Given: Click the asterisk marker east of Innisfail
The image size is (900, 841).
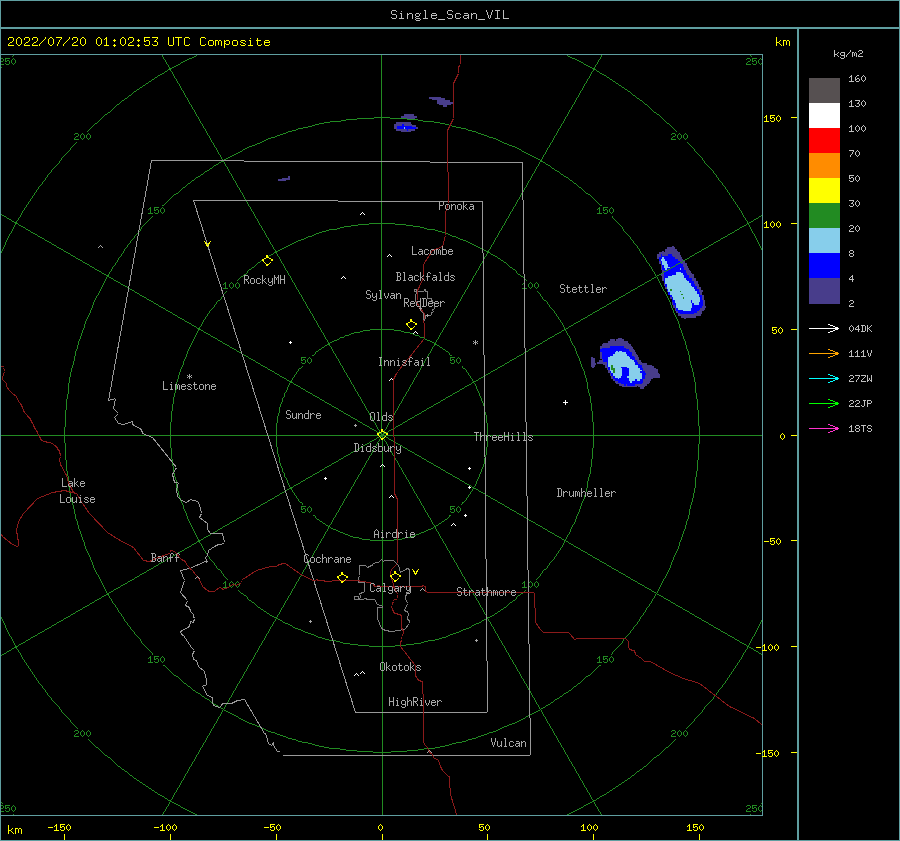Looking at the screenshot, I should pos(475,343).
